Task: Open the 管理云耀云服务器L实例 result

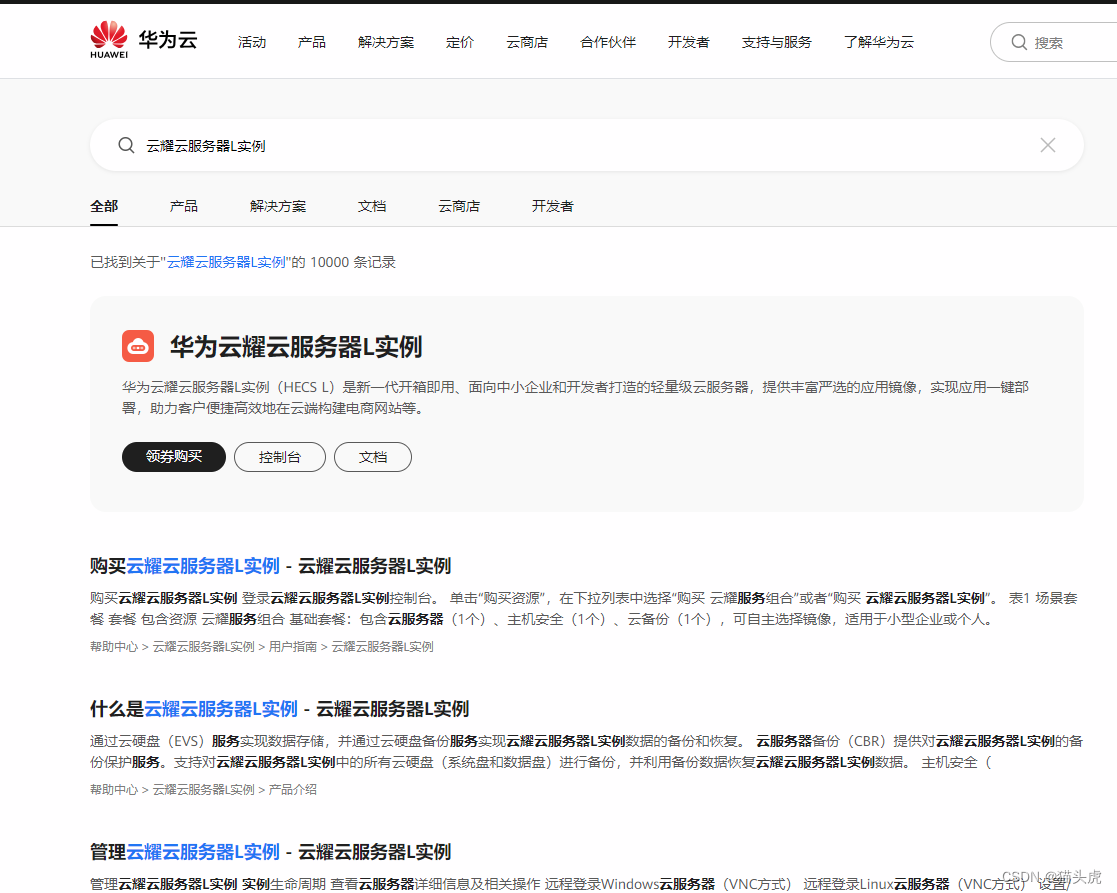Action: click(x=270, y=852)
